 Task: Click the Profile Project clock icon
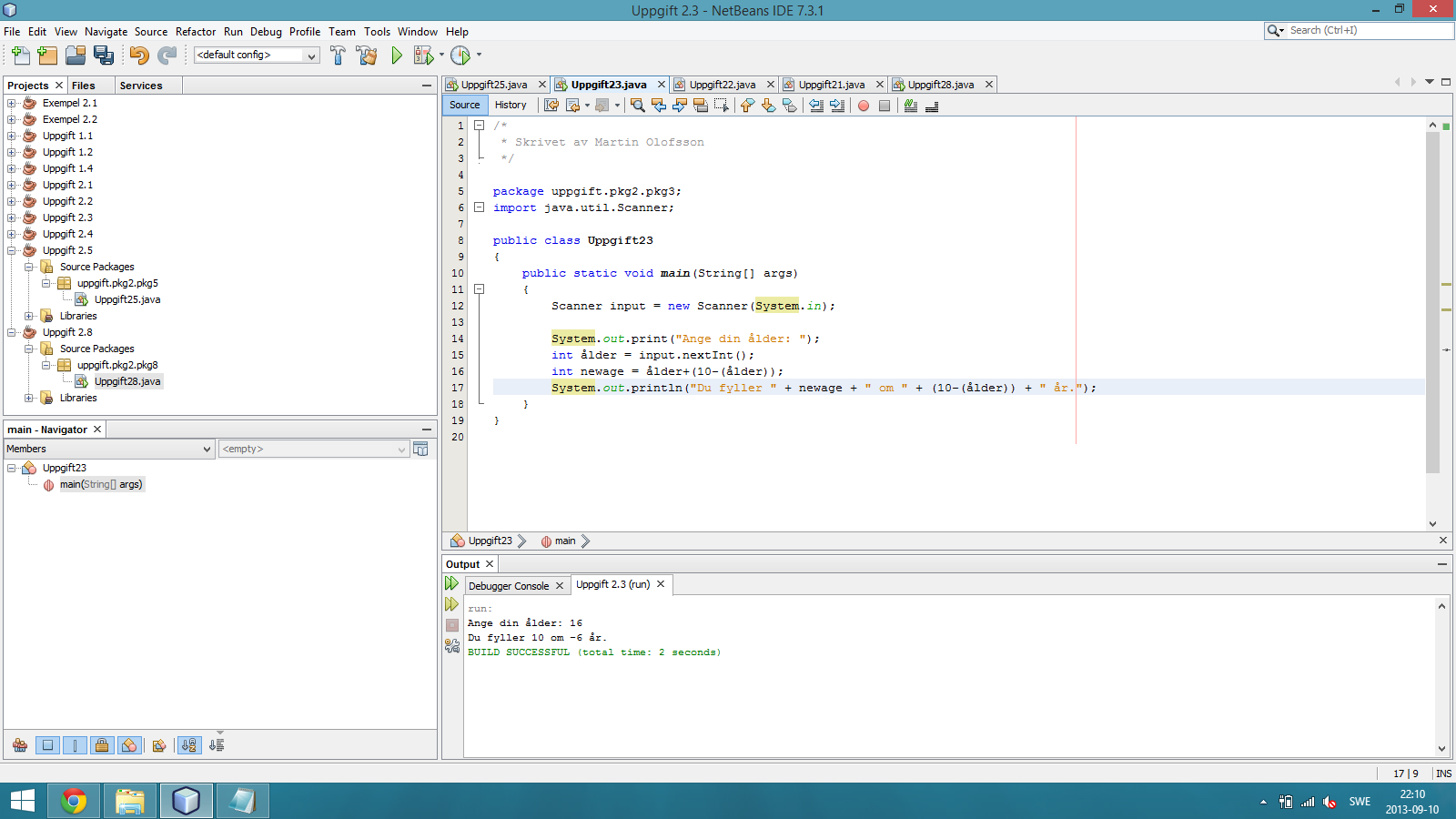[460, 56]
